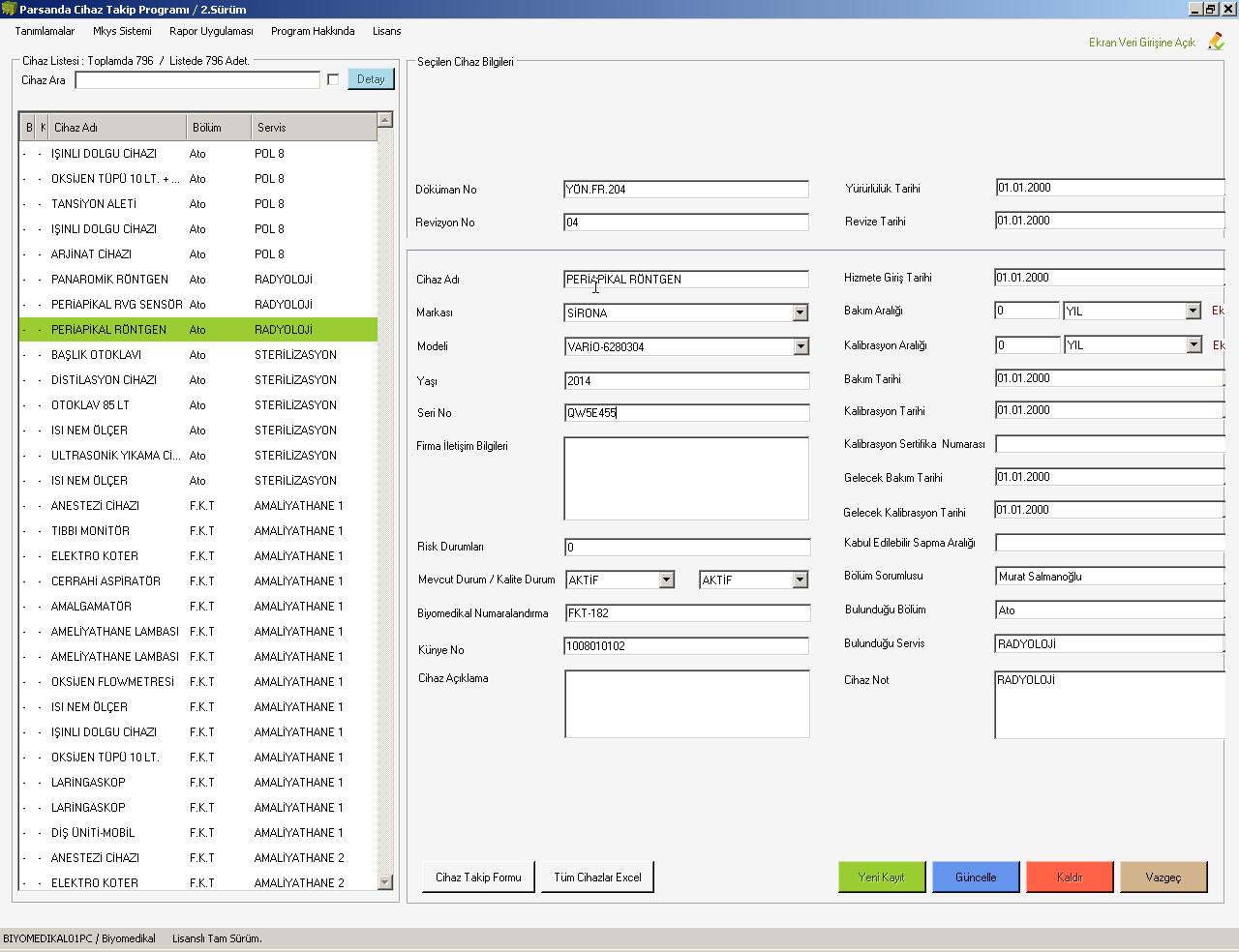Click the Parsanda app icon in title bar

[x=9, y=9]
